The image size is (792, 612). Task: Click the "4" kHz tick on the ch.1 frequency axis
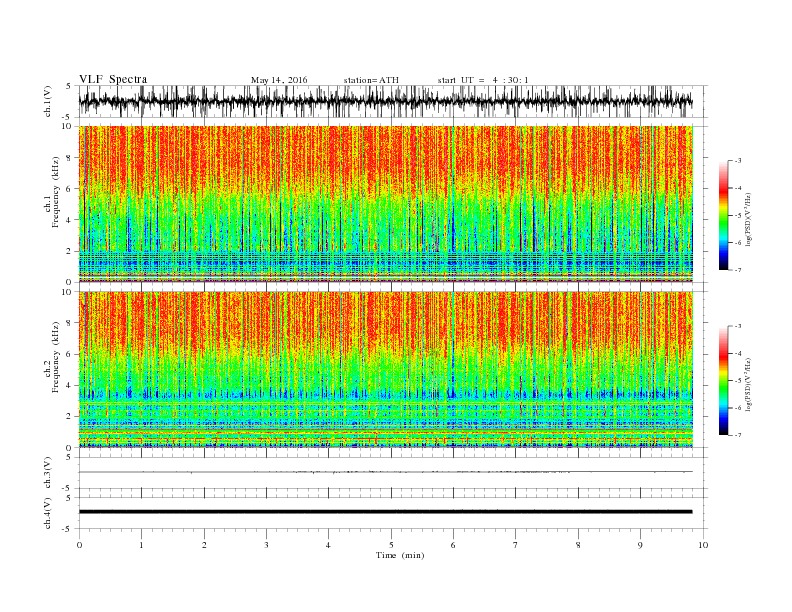click(x=70, y=220)
